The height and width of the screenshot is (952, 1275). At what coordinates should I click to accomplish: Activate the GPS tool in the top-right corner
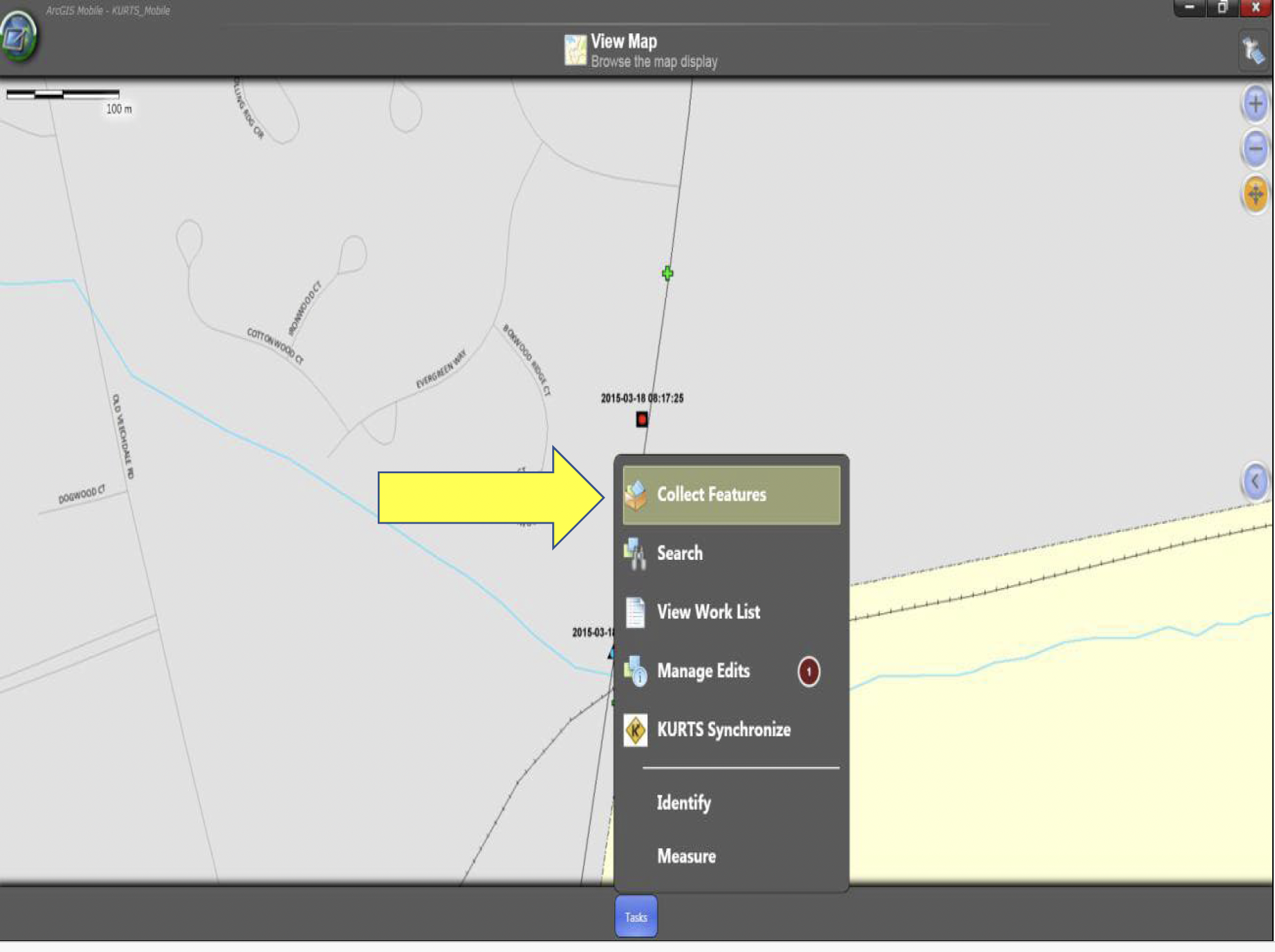[1253, 50]
